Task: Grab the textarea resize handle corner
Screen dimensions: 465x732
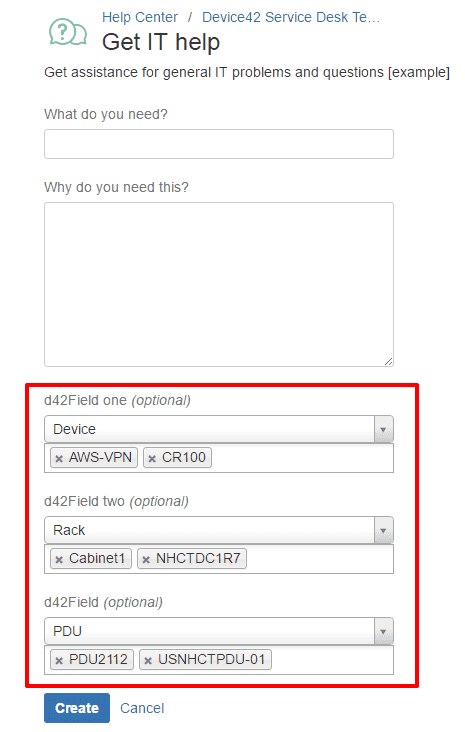Action: (388, 361)
